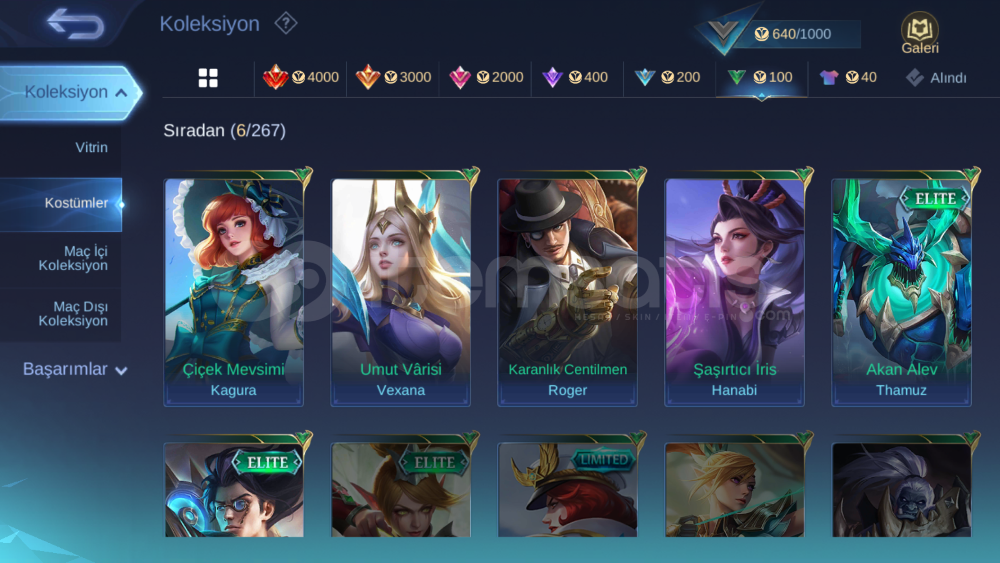
Task: Toggle the Alındı owned filter
Action: pos(936,78)
